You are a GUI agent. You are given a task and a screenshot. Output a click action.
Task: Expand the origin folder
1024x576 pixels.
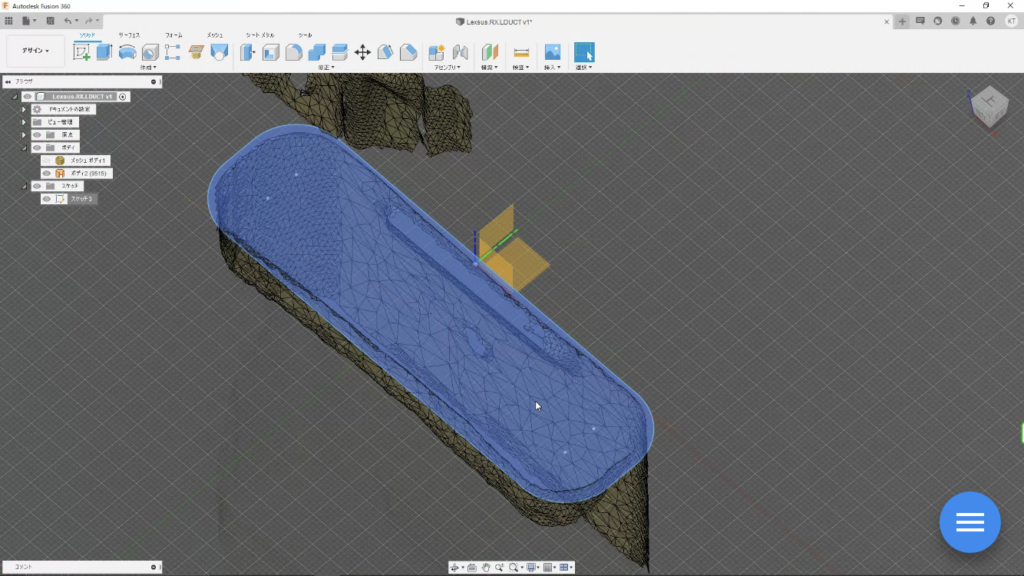click(24, 135)
